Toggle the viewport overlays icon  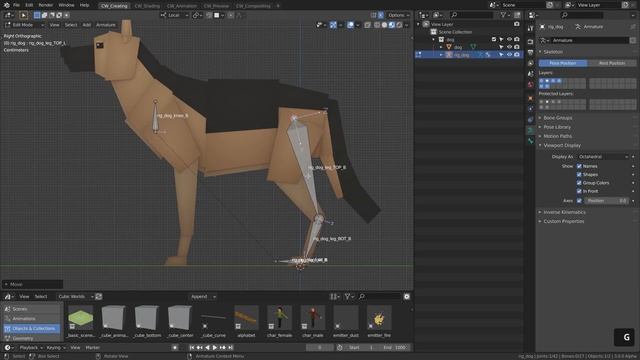(351, 25)
